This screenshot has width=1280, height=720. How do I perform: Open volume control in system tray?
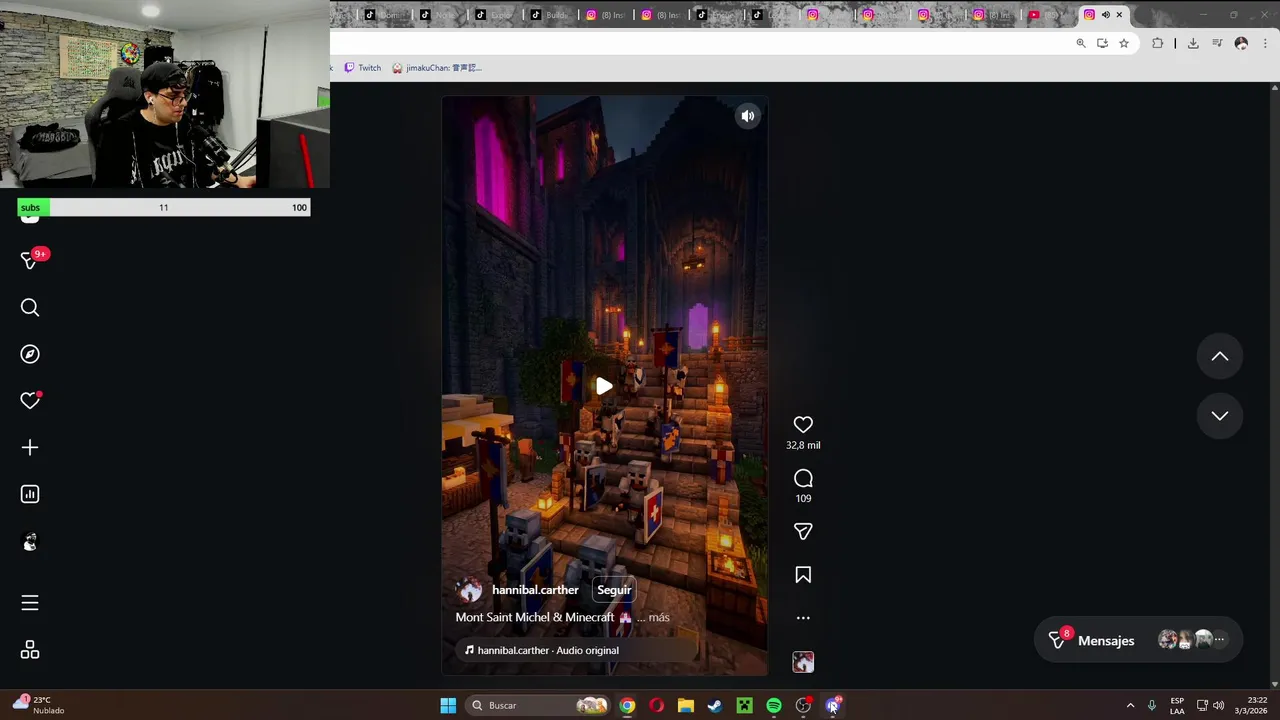[x=1218, y=706]
